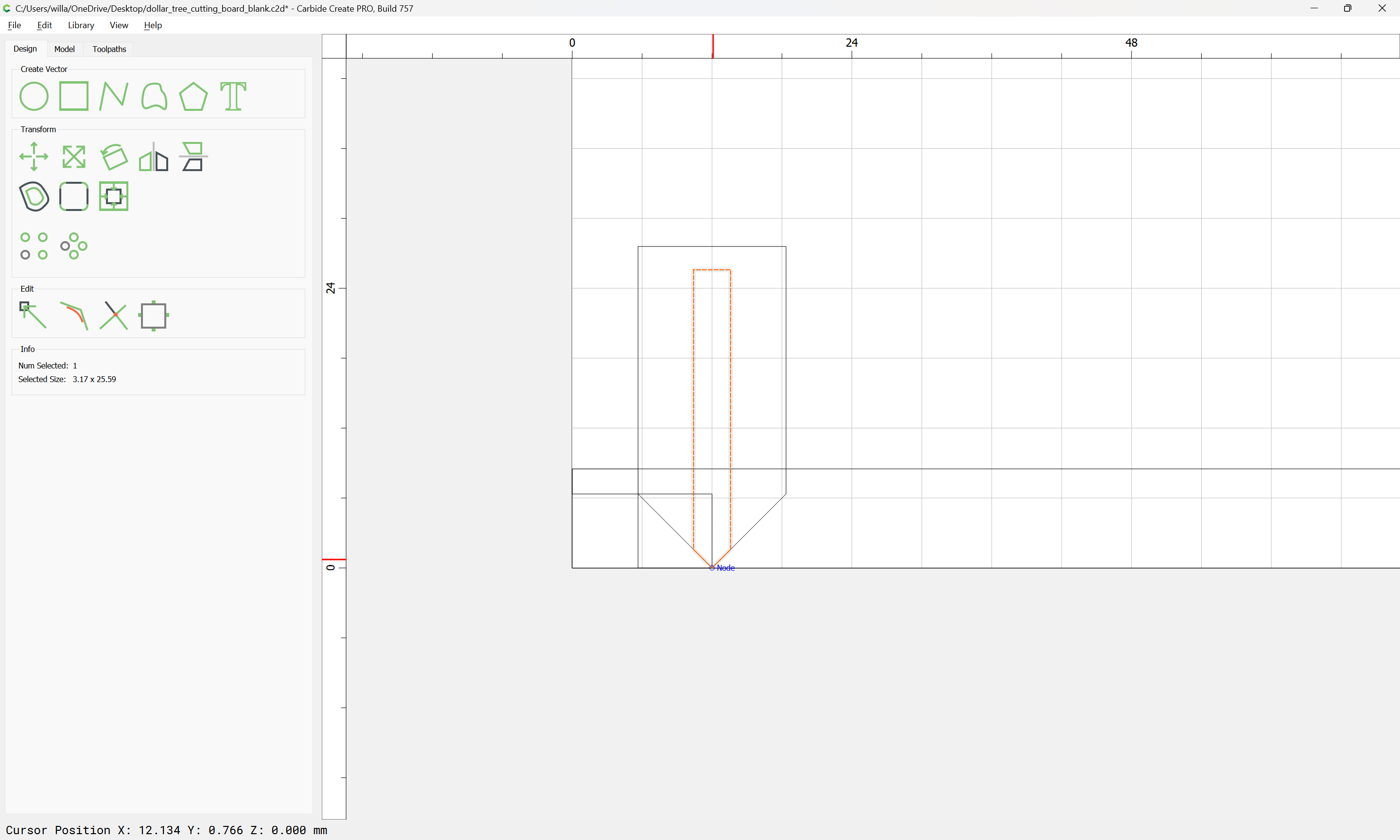
Task: Activate the Trim vectors tool
Action: coord(114,315)
